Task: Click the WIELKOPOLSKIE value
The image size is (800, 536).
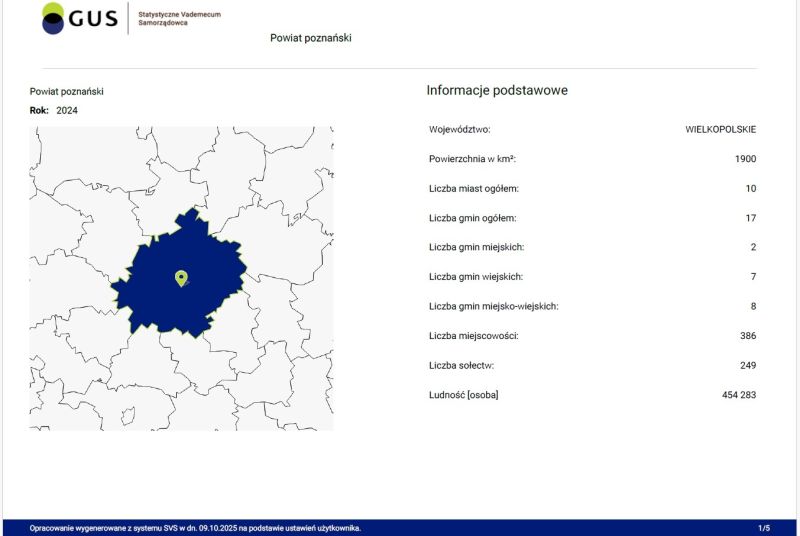Action: (720, 130)
